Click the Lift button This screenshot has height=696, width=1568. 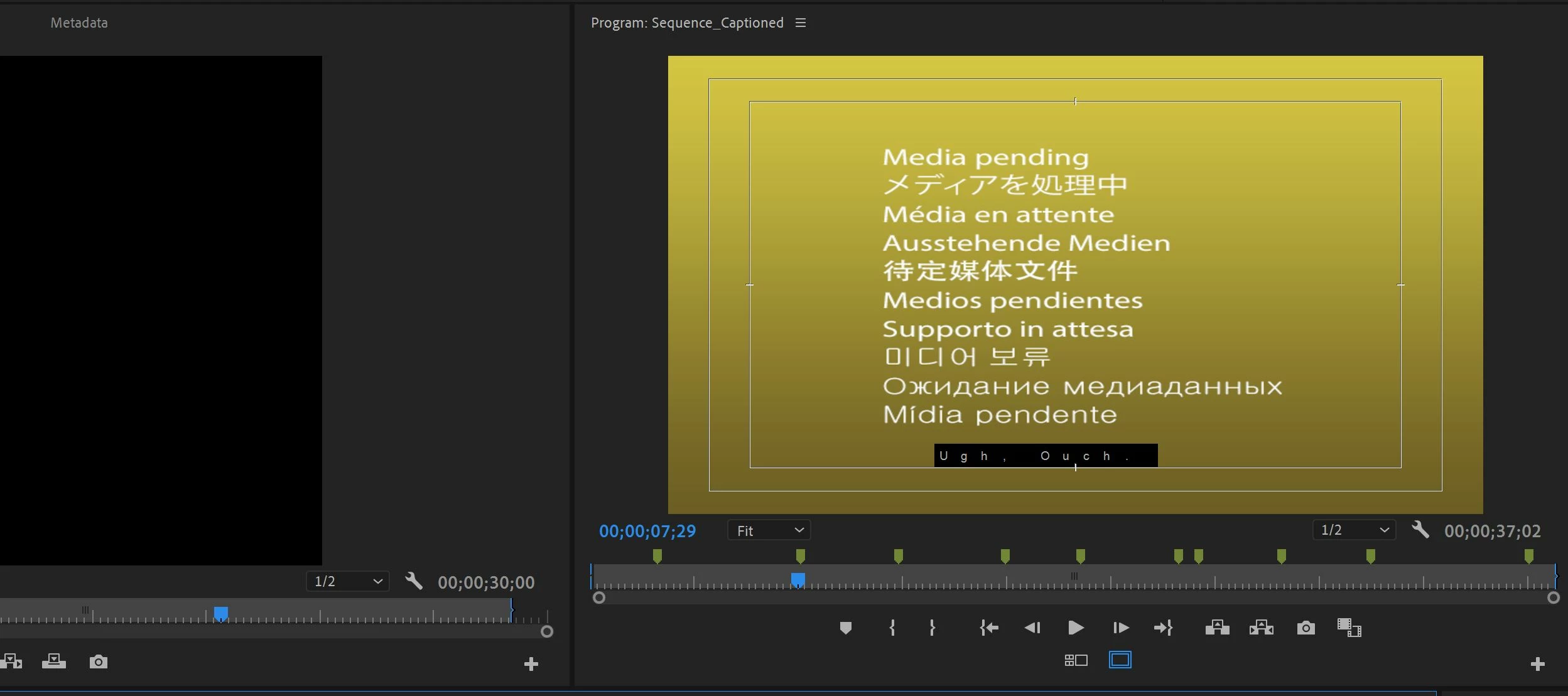[x=1217, y=628]
